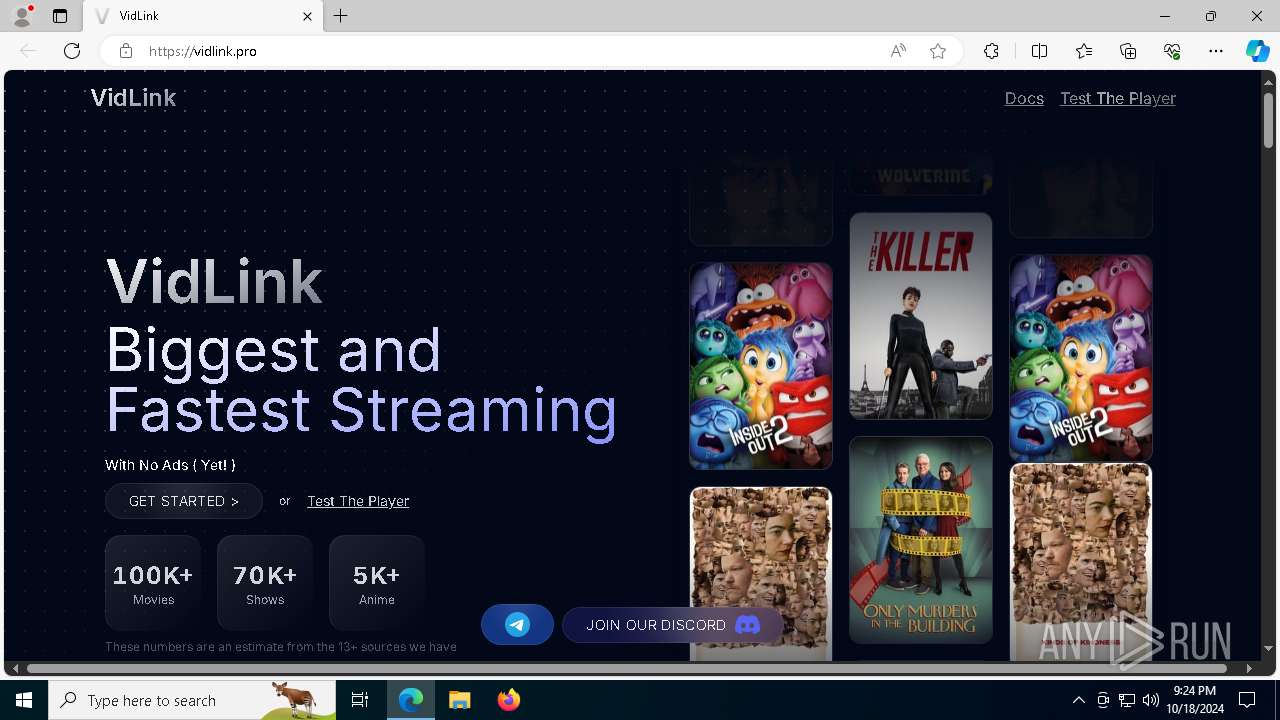
Task: Open the Telegram channel button
Action: (517, 625)
